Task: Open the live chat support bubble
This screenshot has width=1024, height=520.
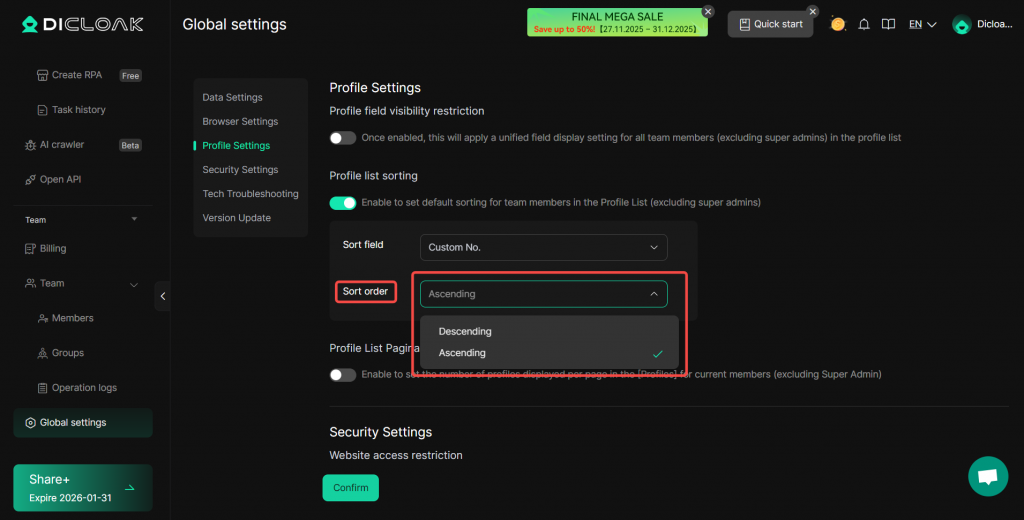Action: coord(988,476)
